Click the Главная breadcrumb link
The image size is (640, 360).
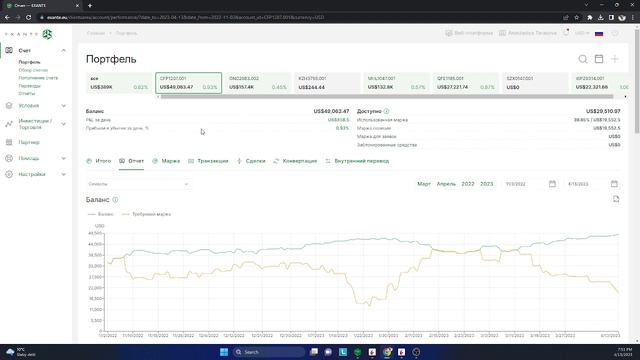pyautogui.click(x=96, y=33)
